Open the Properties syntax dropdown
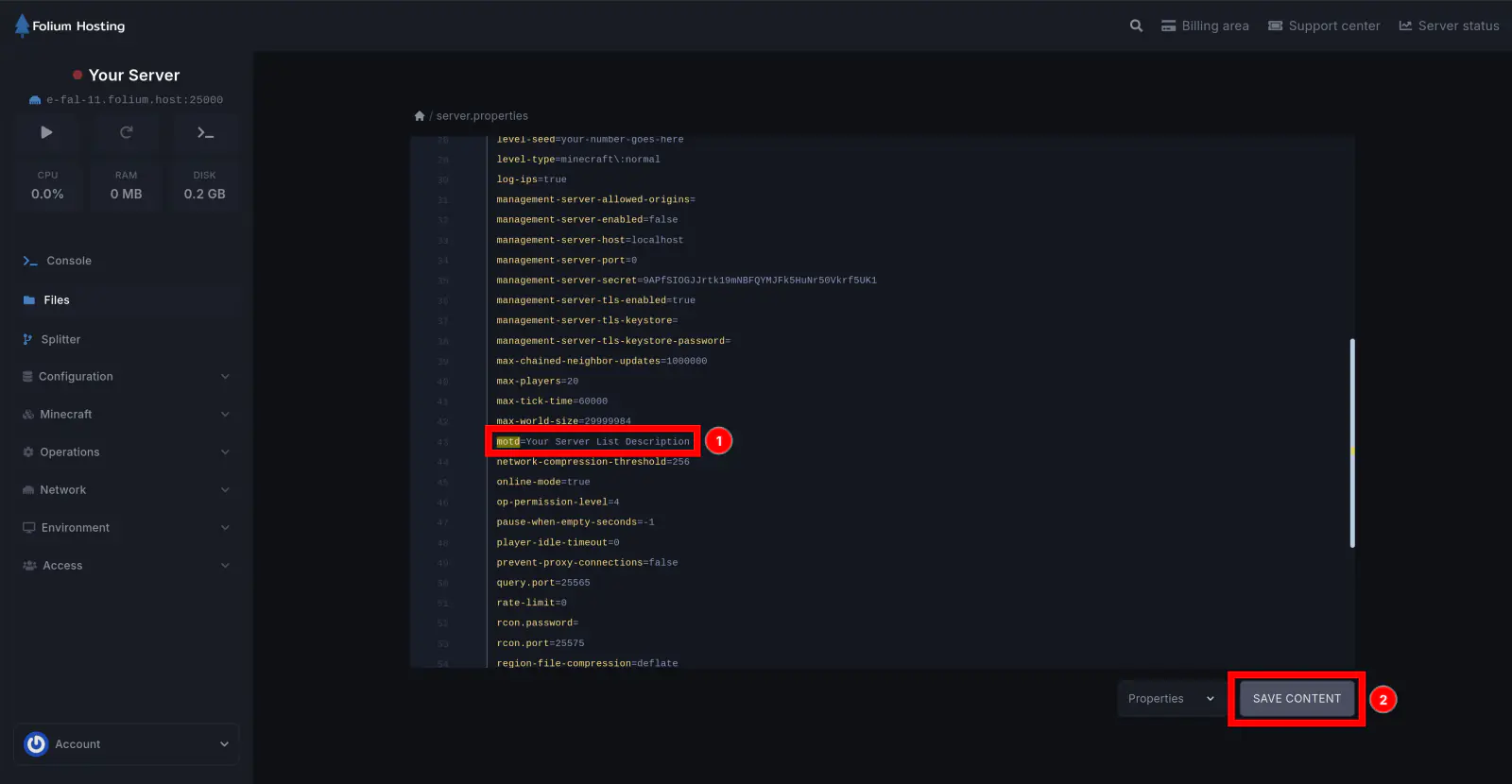The width and height of the screenshot is (1512, 784). [x=1170, y=699]
